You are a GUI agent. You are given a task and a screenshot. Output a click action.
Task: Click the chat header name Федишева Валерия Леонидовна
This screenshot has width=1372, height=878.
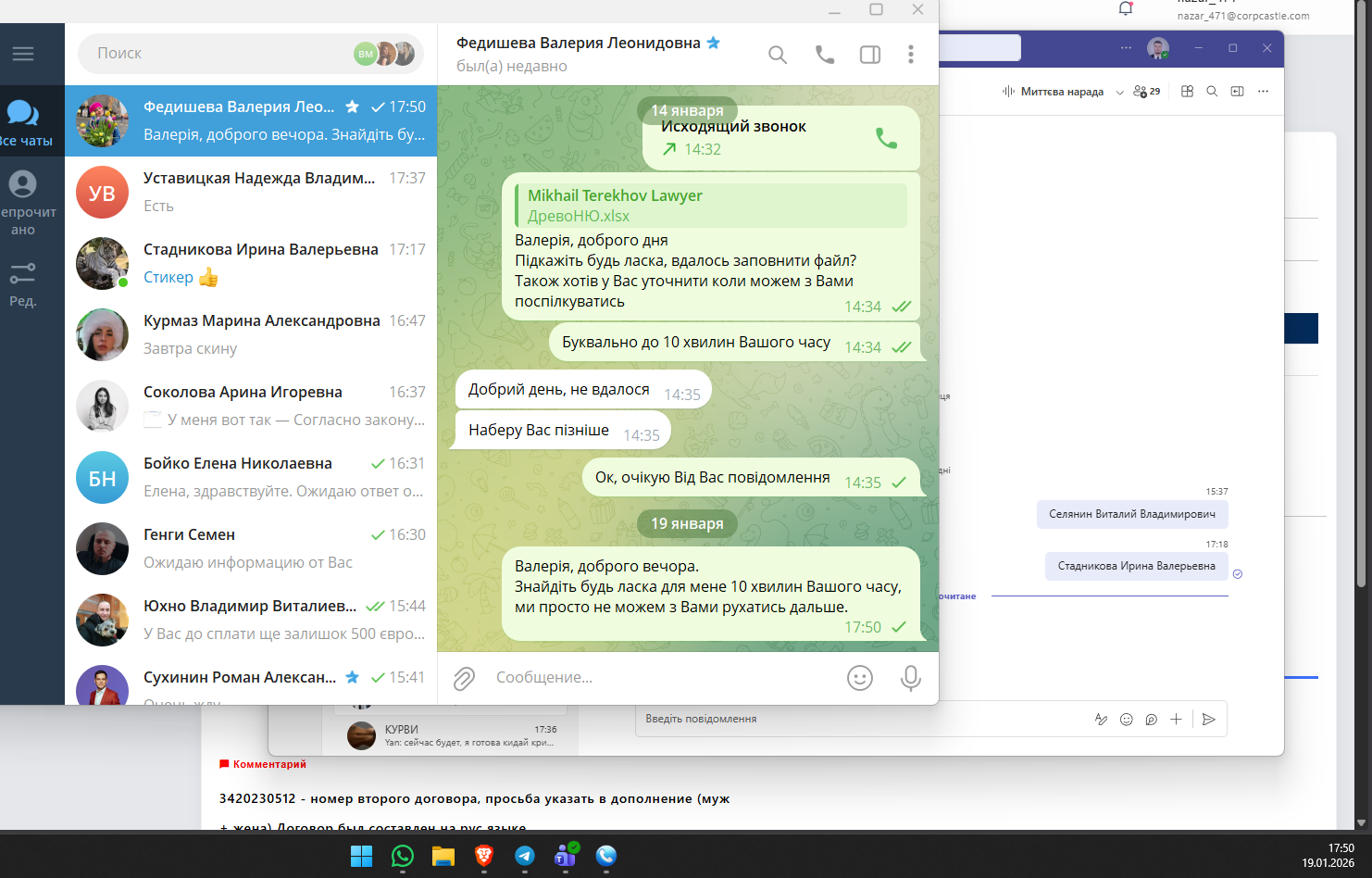(579, 44)
